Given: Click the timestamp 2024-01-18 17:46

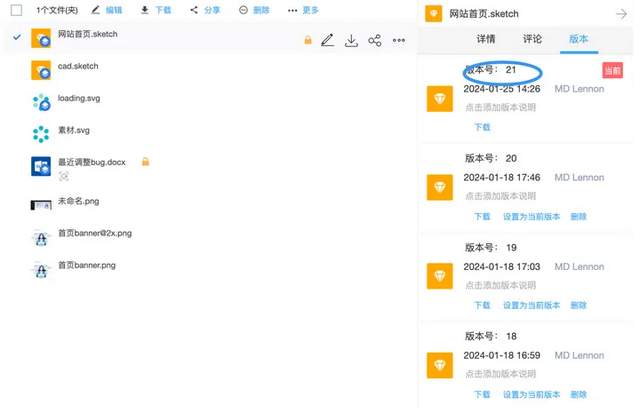Looking at the screenshot, I should [502, 178].
